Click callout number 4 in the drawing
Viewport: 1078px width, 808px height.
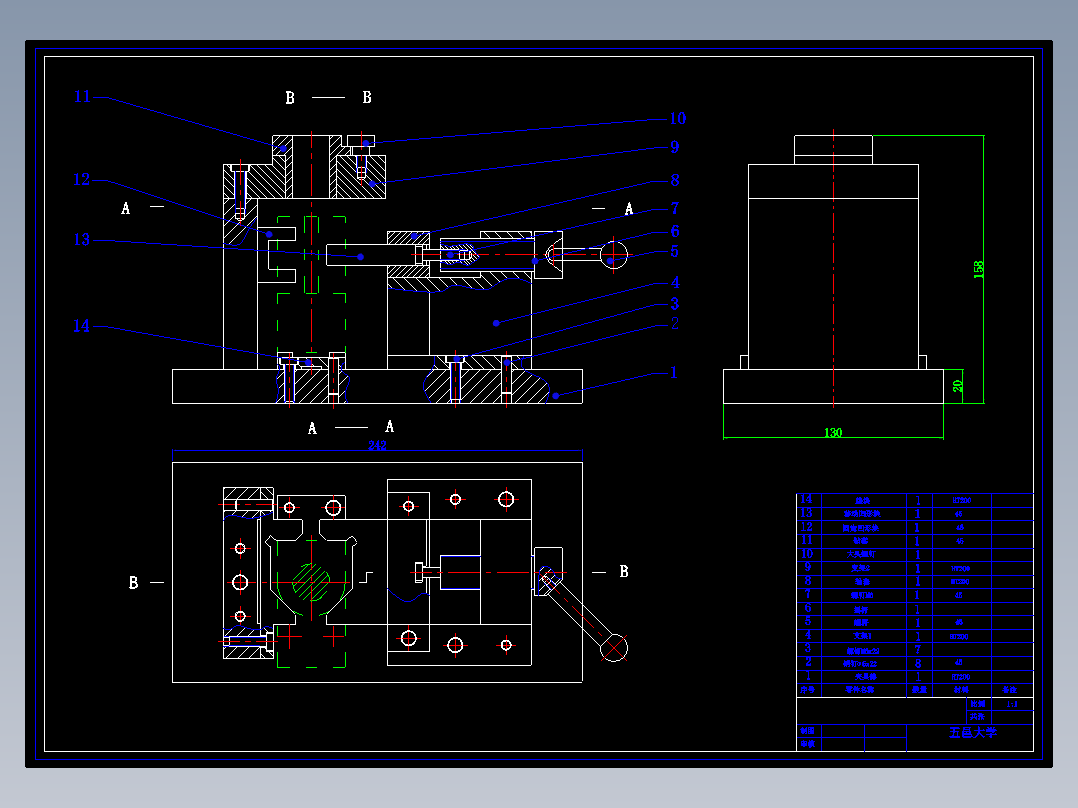click(675, 283)
